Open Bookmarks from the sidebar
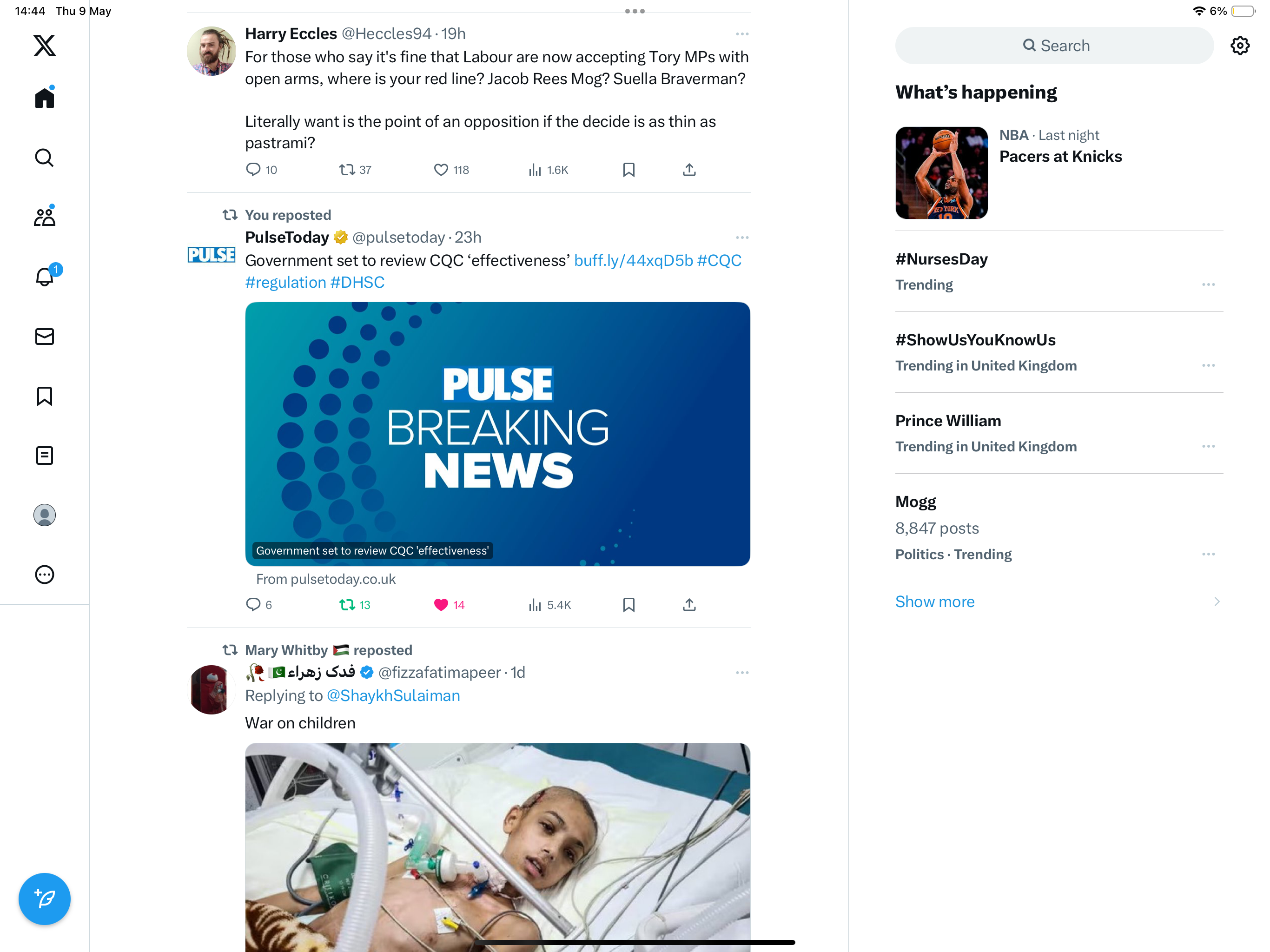This screenshot has width=1270, height=952. pyautogui.click(x=44, y=396)
